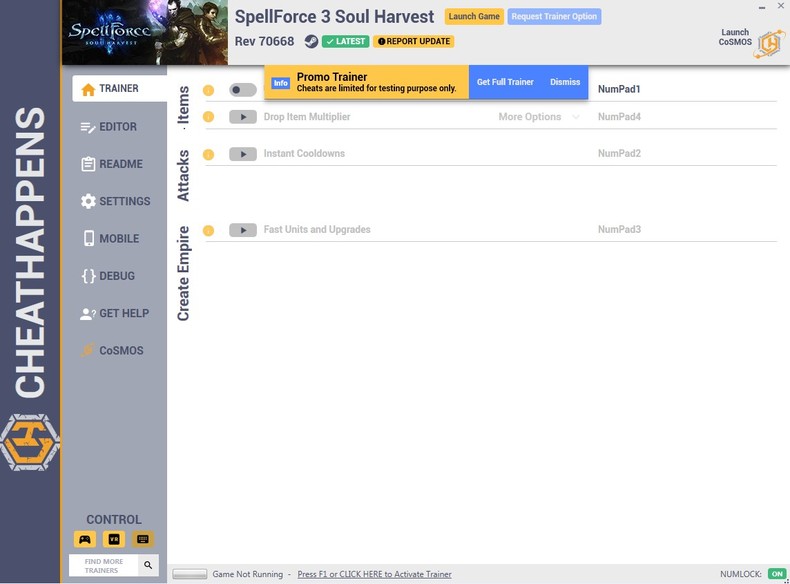Screen dimensions: 790x584
Task: Activate Drop Item Multiplier play button
Action: click(x=243, y=117)
